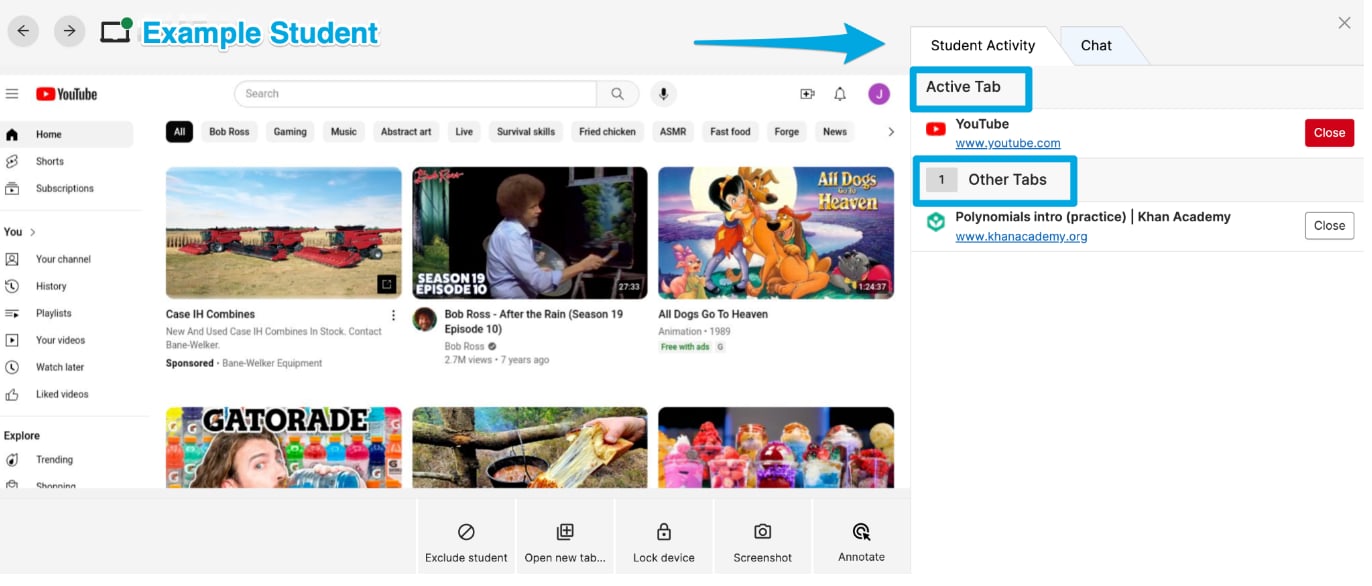The height and width of the screenshot is (586, 1372).
Task: Close the YouTube active tab
Action: pos(1329,133)
